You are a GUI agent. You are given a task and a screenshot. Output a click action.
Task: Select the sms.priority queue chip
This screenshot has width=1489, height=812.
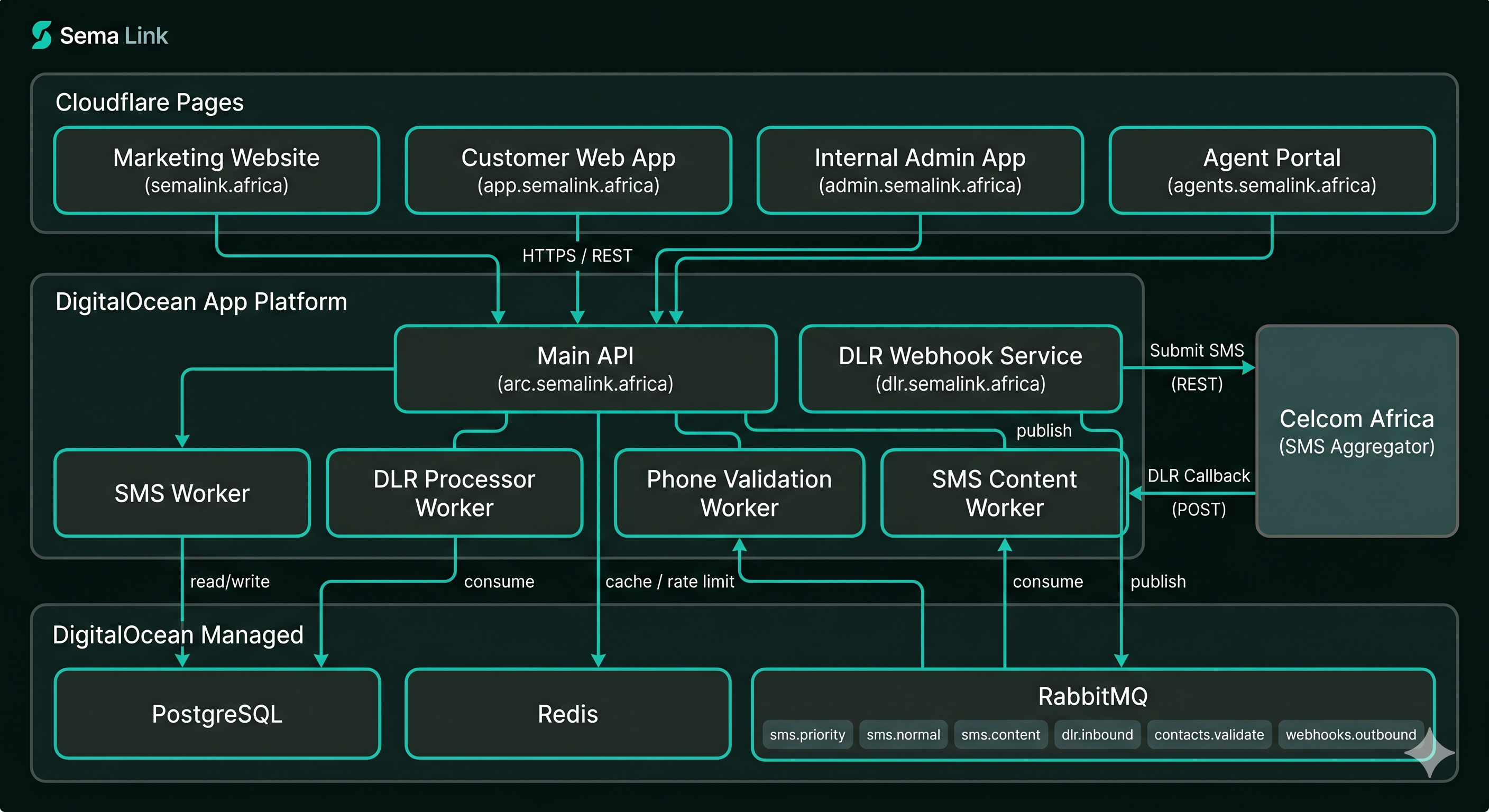(x=807, y=735)
